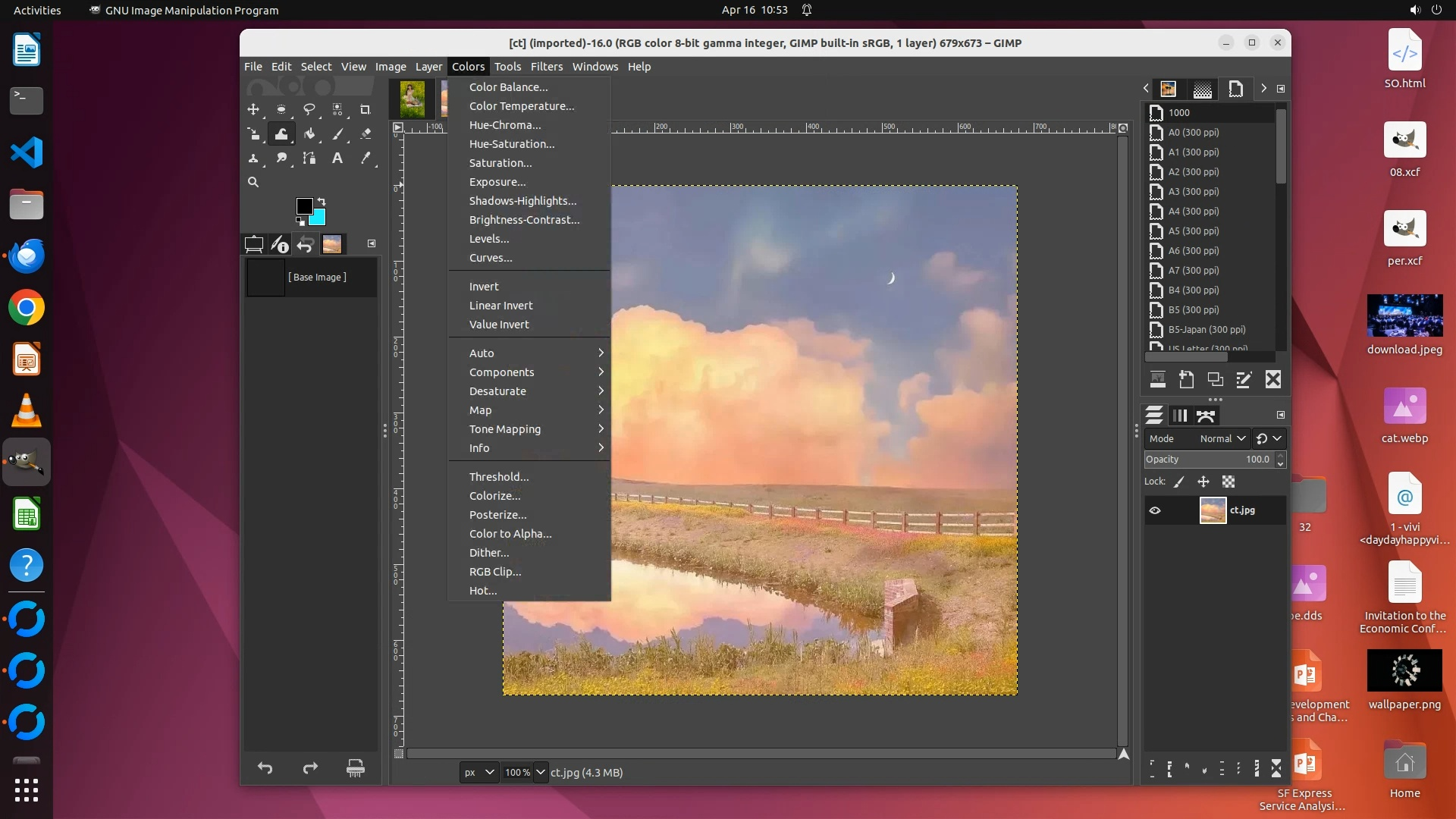Viewport: 1456px width, 819px height.
Task: Select the Crop tool
Action: tap(366, 110)
